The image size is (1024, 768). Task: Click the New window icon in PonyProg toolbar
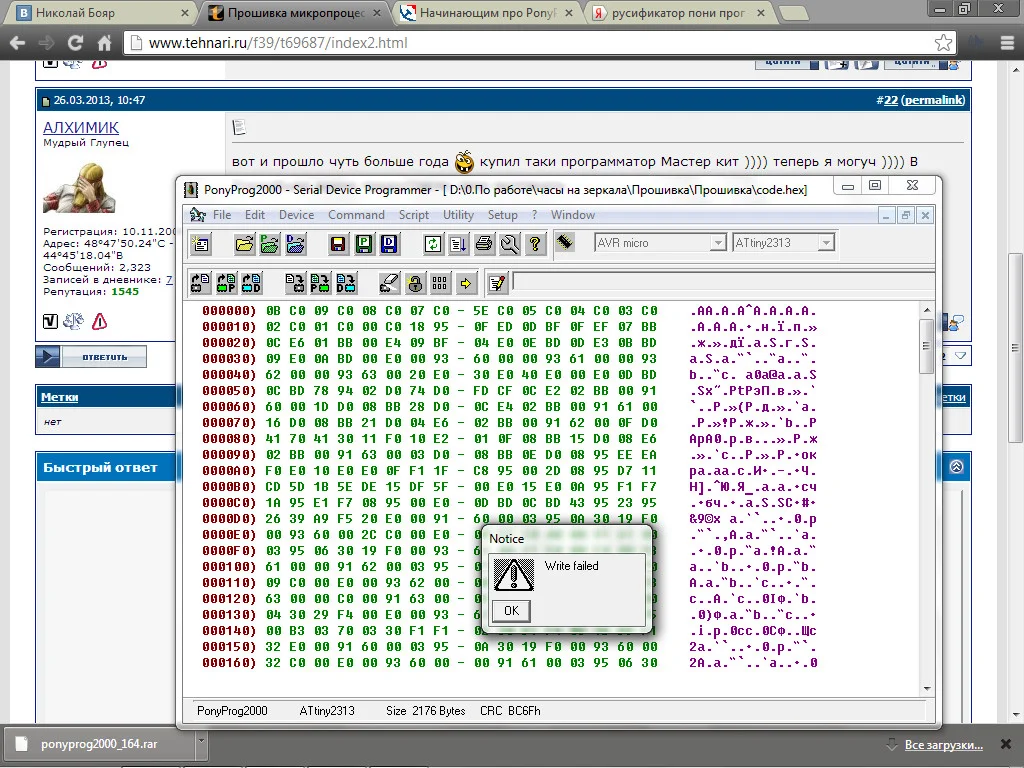pos(200,244)
